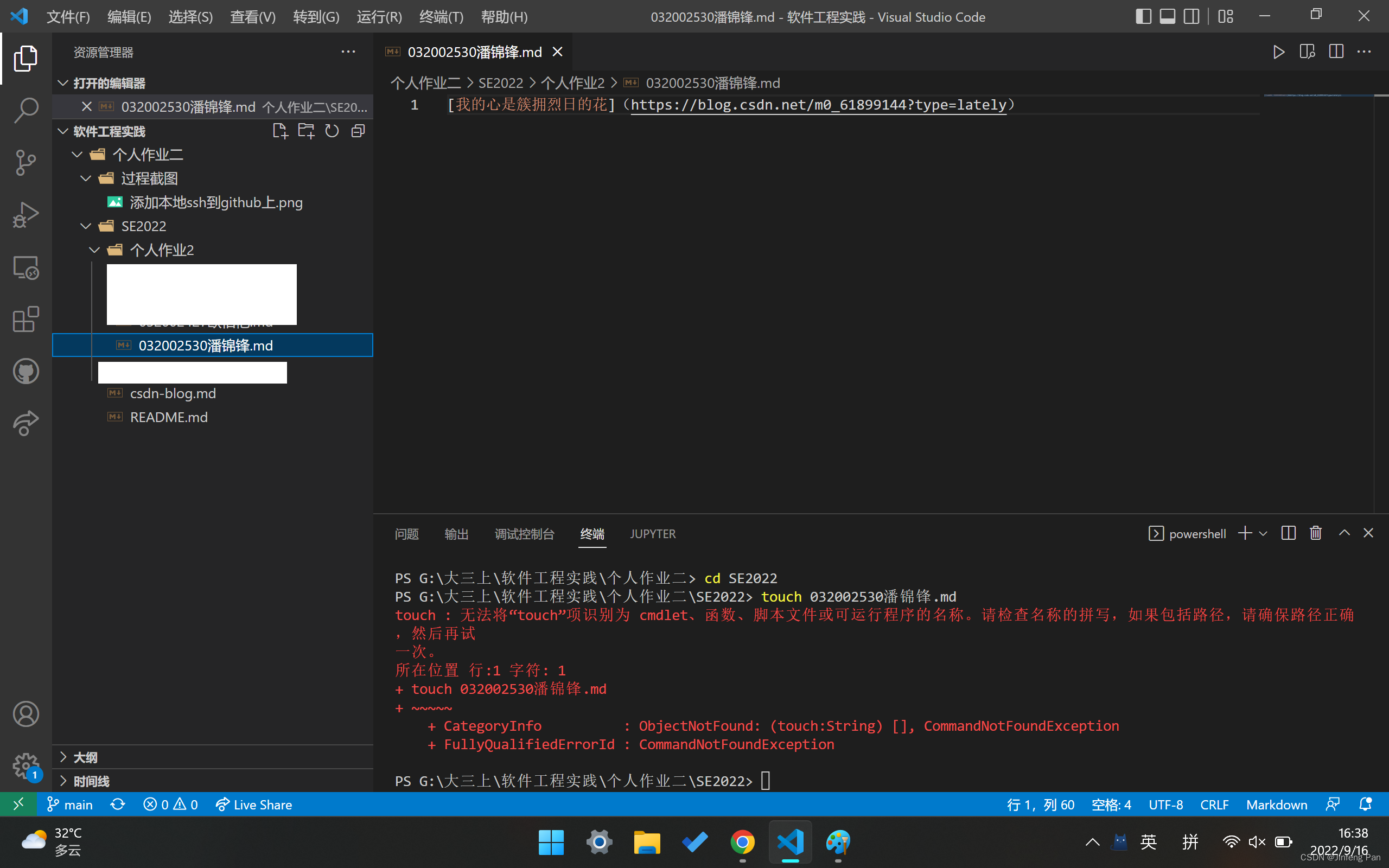Open the 编辑(E) menu
1389x868 pixels.
[129, 17]
